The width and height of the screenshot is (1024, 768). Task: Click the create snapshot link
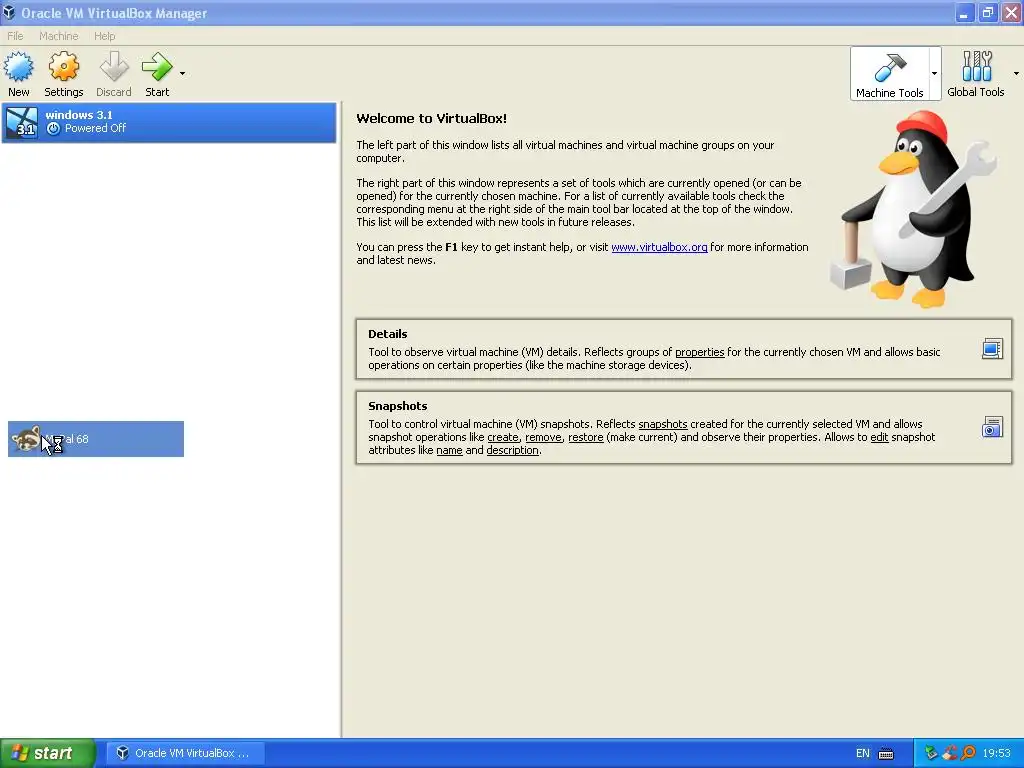(x=503, y=437)
